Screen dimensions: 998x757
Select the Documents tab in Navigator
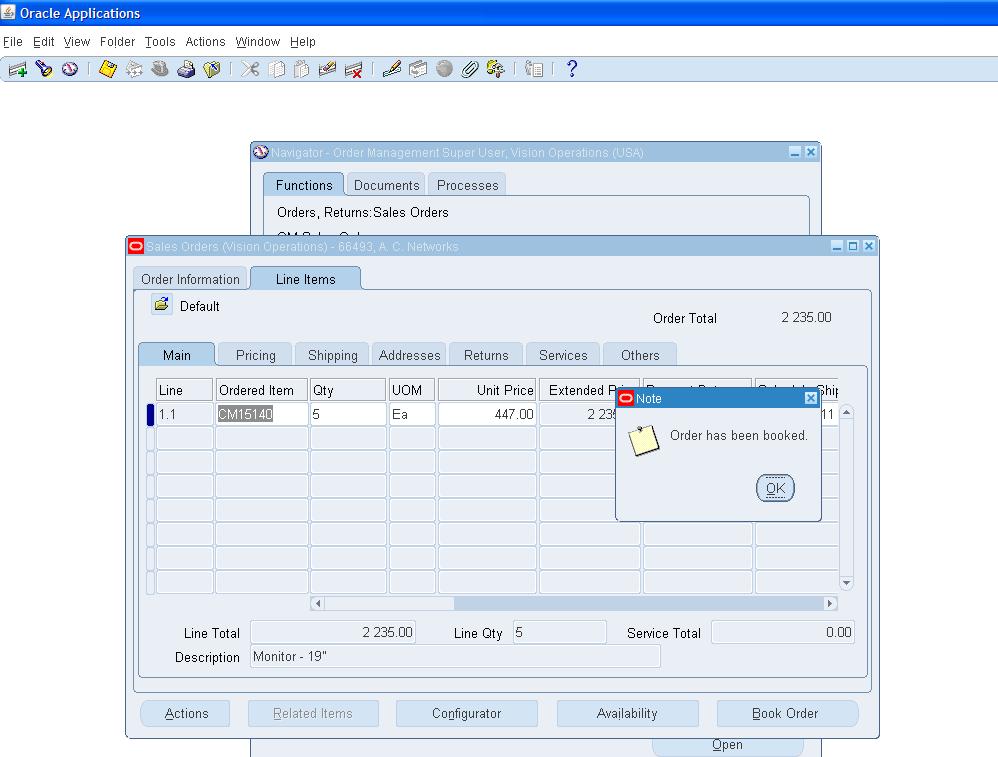click(386, 185)
